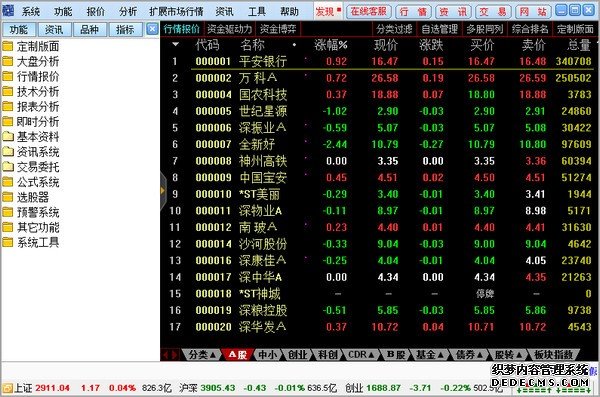Image resolution: width=600 pixels, height=397 pixels.
Task: Open the 定制版面 folder icon
Action: pyautogui.click(x=8, y=47)
